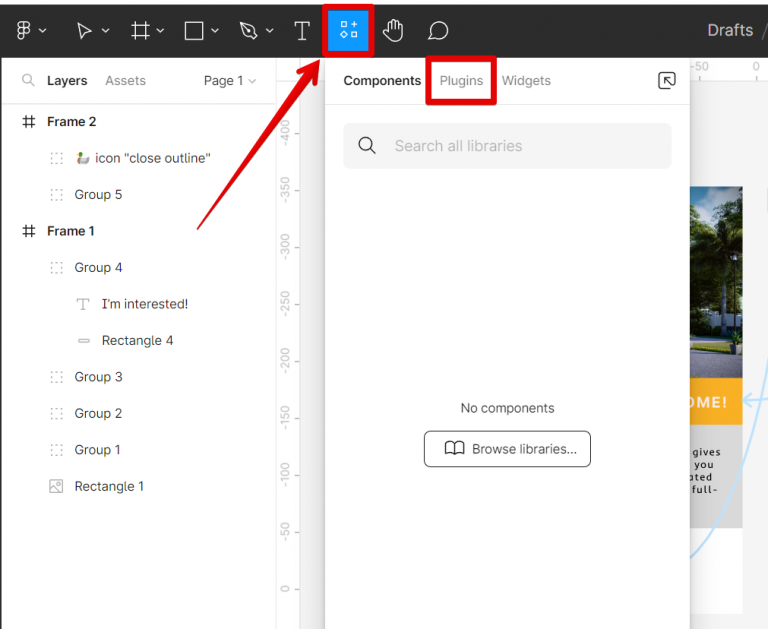
Task: Switch to the Components tab
Action: pyautogui.click(x=382, y=80)
